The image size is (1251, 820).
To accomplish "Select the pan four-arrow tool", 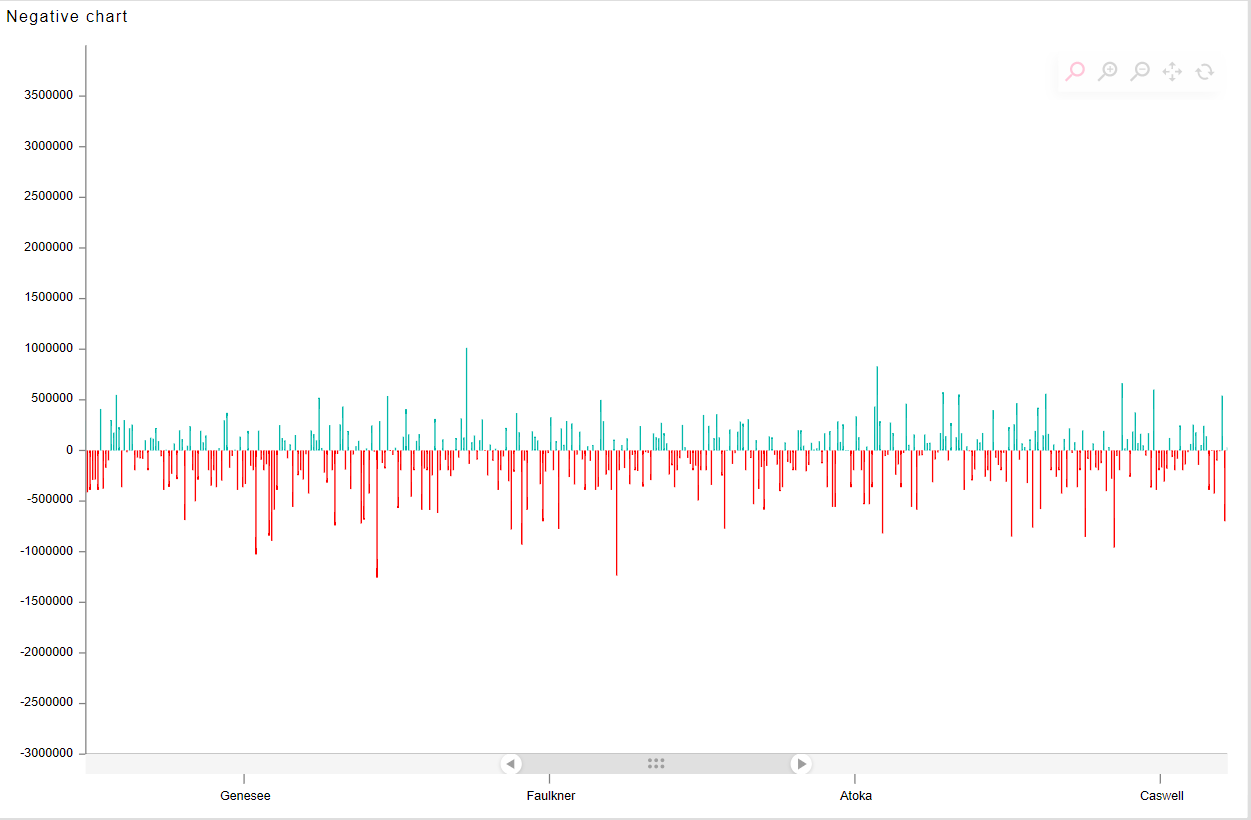I will pos(1172,71).
